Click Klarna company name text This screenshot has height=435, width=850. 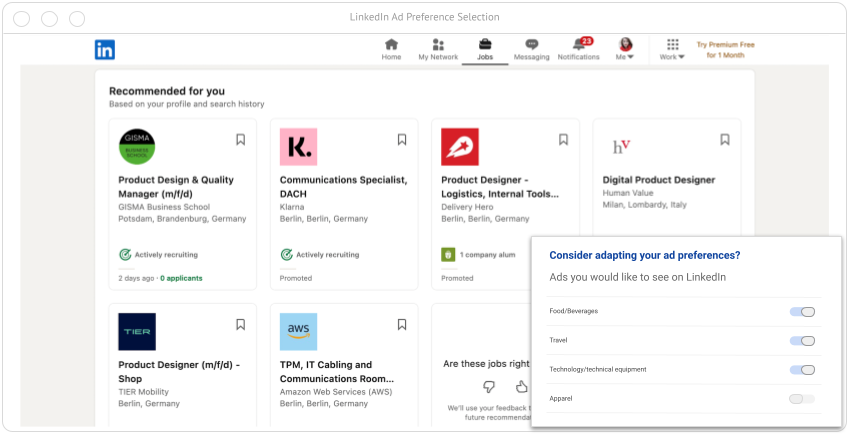pos(292,207)
